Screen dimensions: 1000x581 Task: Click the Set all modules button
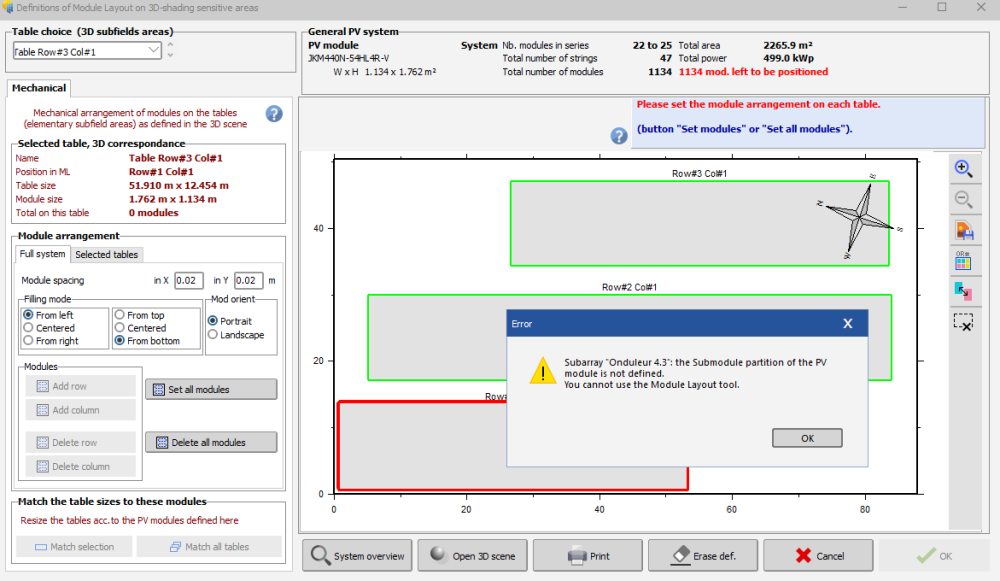(210, 389)
